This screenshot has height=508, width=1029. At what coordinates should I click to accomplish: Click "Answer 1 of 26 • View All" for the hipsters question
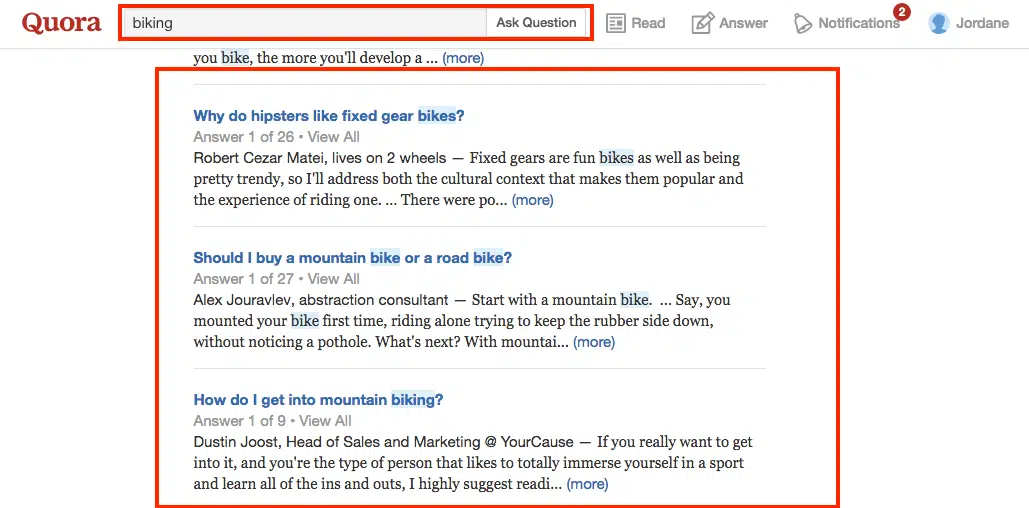coord(276,137)
